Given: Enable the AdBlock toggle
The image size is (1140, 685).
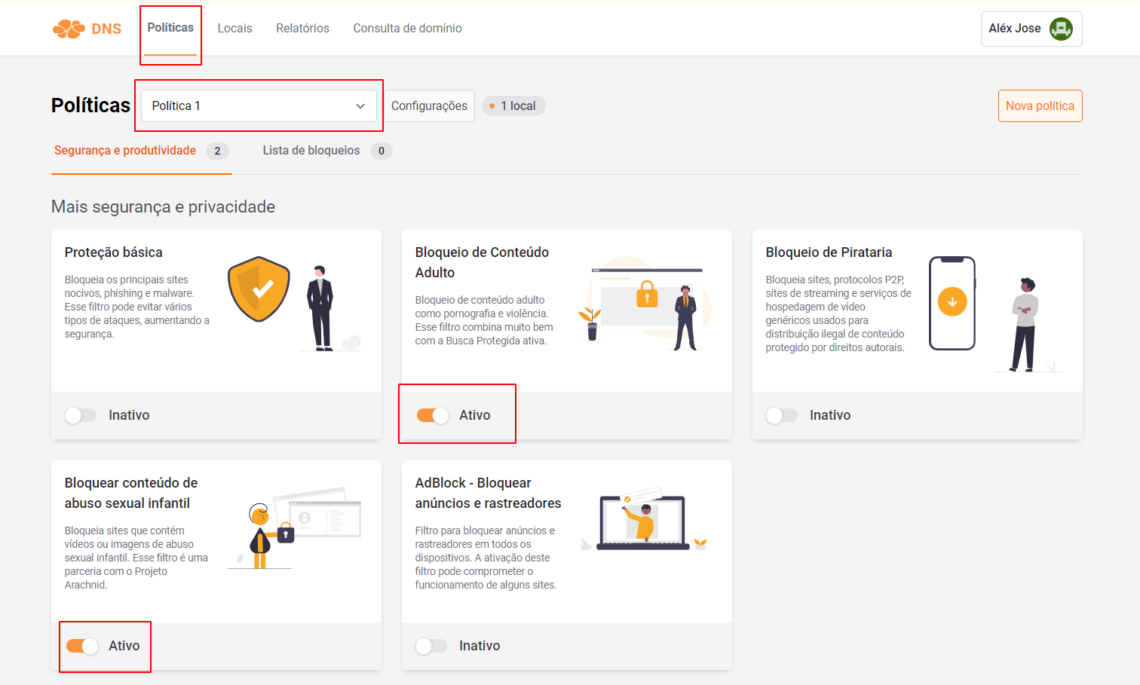Looking at the screenshot, I should [x=431, y=646].
